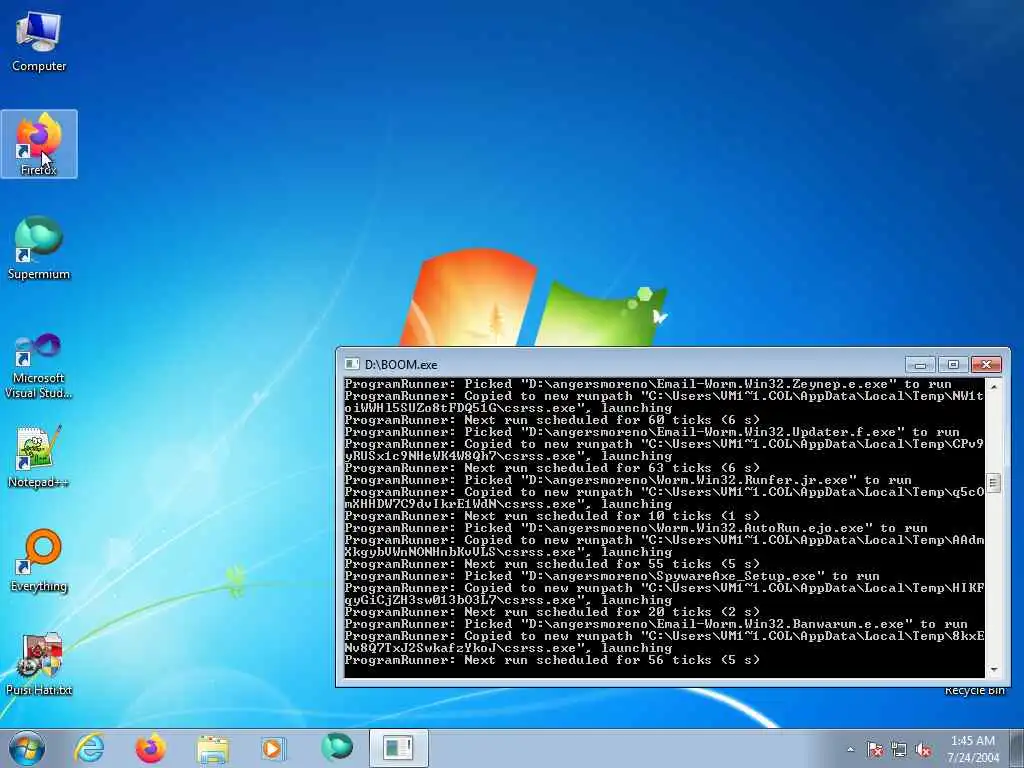Select the Notepad++ desktop shortcut
Image resolution: width=1024 pixels, height=768 pixels.
39,457
